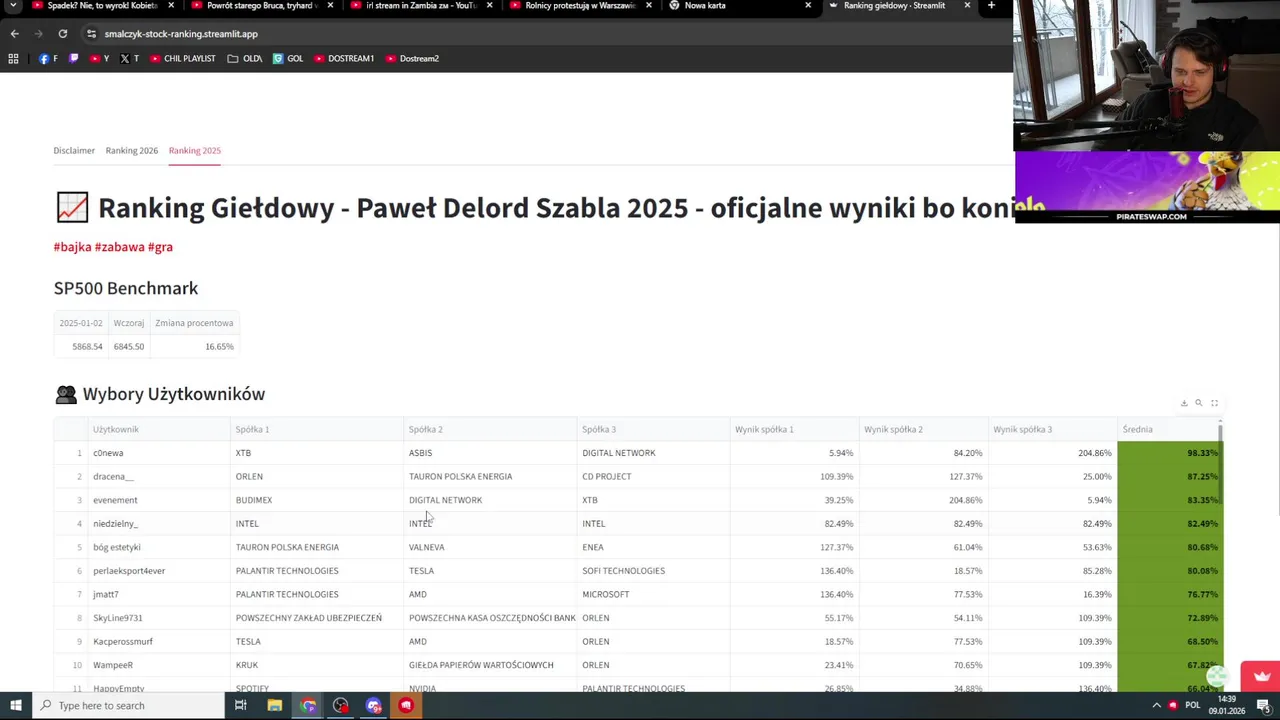Click the table's vertical scrollbar

[x=1221, y=465]
